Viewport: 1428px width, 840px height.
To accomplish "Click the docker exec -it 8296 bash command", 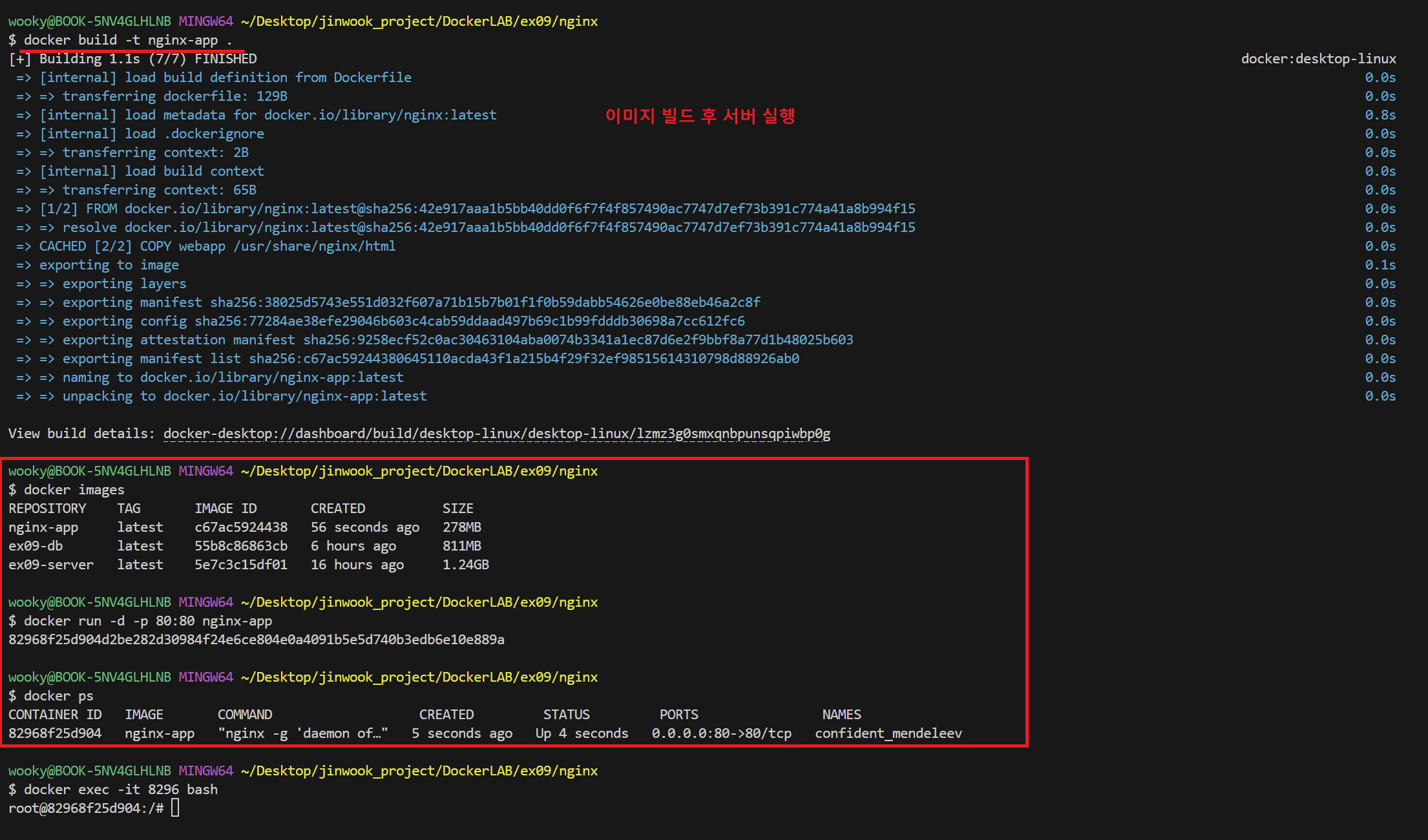I will [x=120, y=790].
